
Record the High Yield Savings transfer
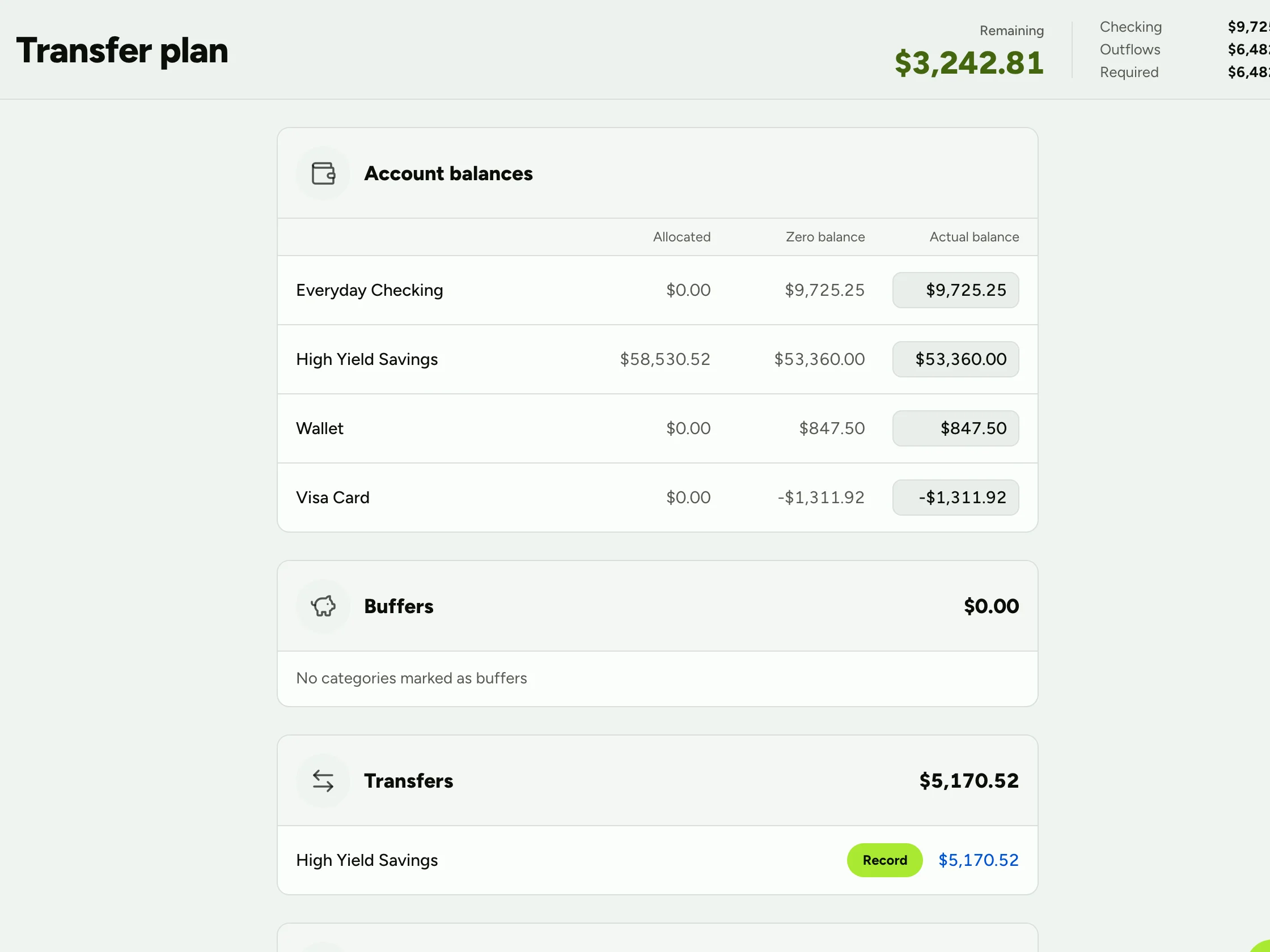pyautogui.click(x=884, y=860)
